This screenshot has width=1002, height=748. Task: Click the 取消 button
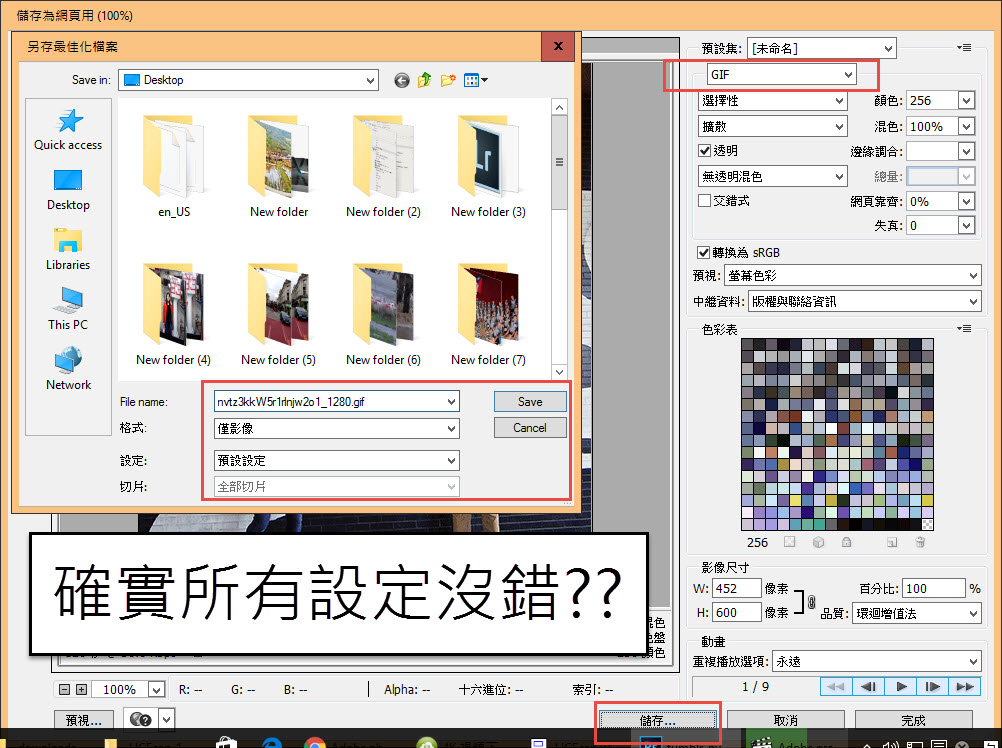coord(785,720)
